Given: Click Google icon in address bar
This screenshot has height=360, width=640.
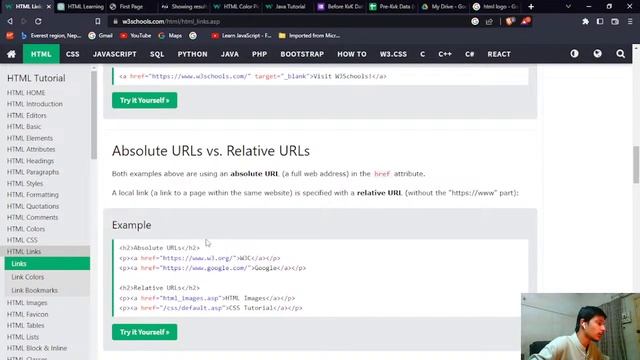Looking at the screenshot, I should (x=475, y=21).
